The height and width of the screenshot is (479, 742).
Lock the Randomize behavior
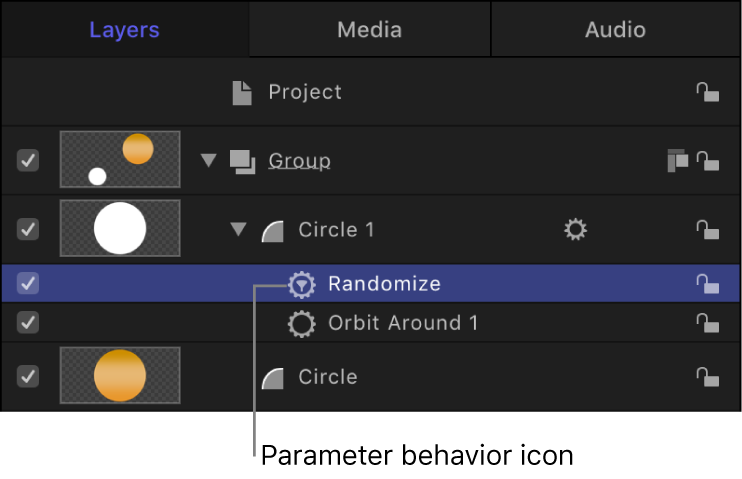(x=707, y=285)
